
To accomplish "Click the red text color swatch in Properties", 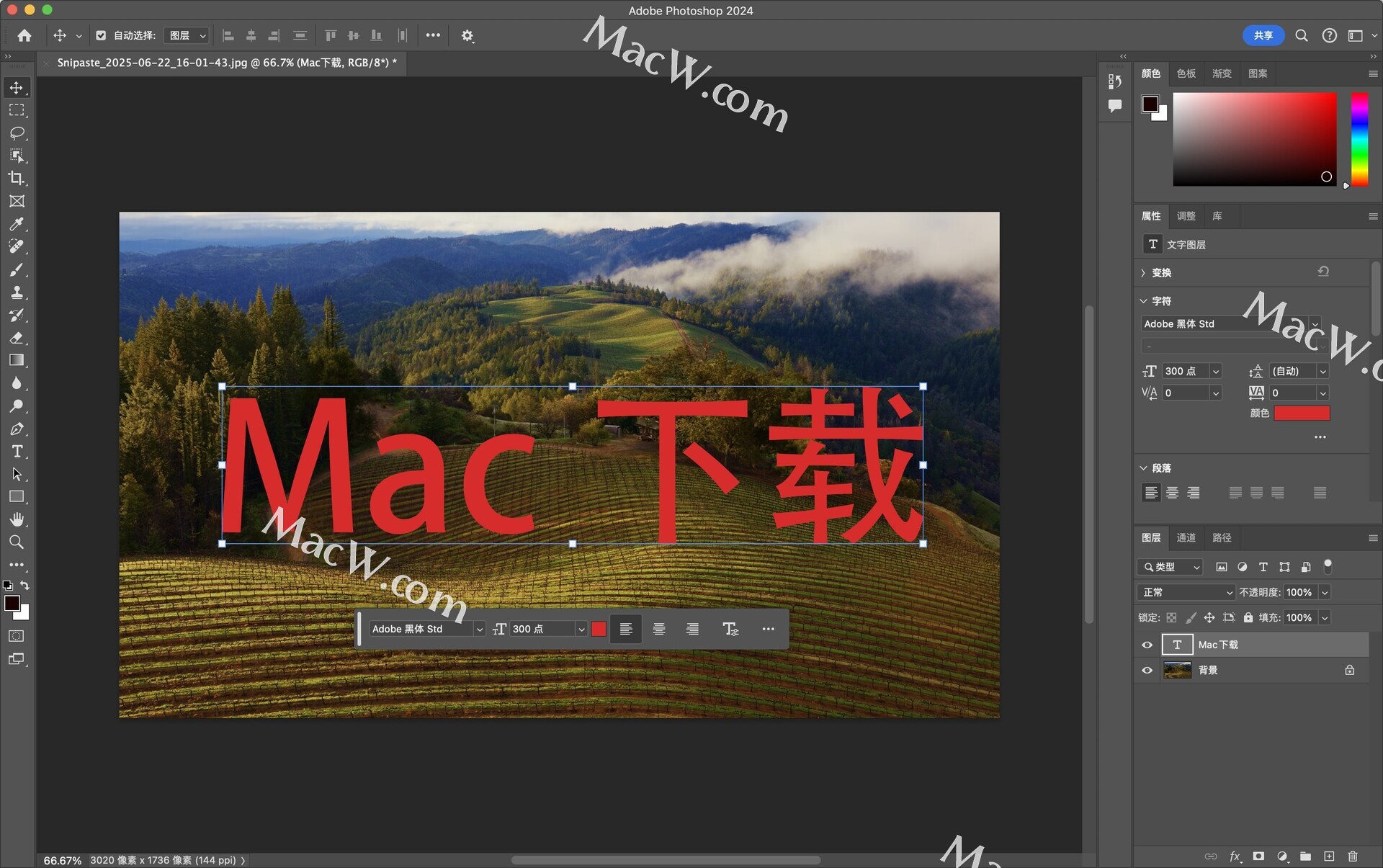I will 1302,413.
